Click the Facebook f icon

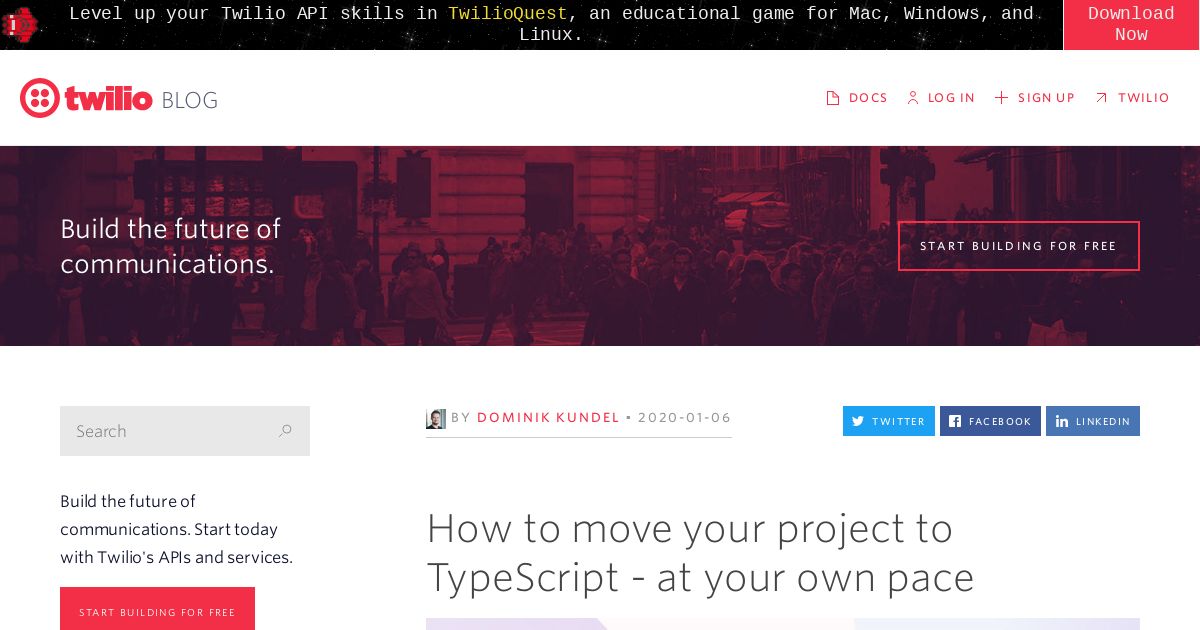click(955, 421)
